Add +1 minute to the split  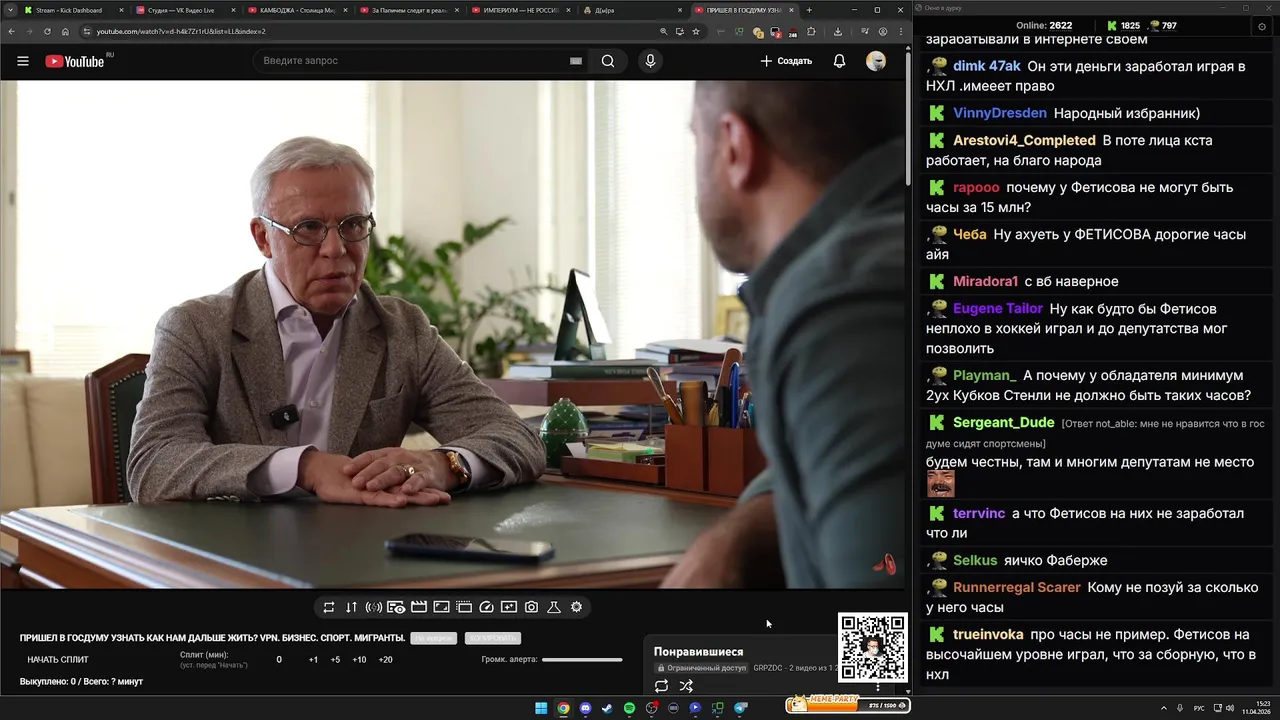[x=313, y=660]
